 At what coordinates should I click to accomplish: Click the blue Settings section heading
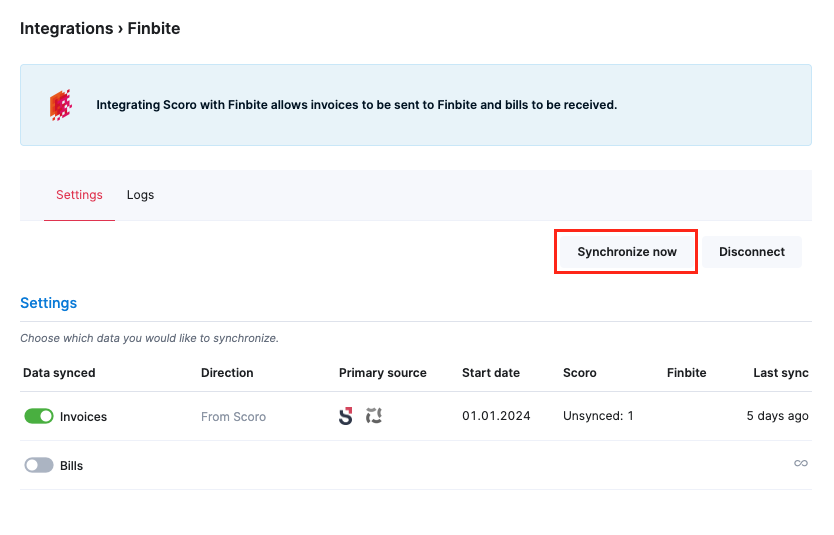click(x=48, y=303)
